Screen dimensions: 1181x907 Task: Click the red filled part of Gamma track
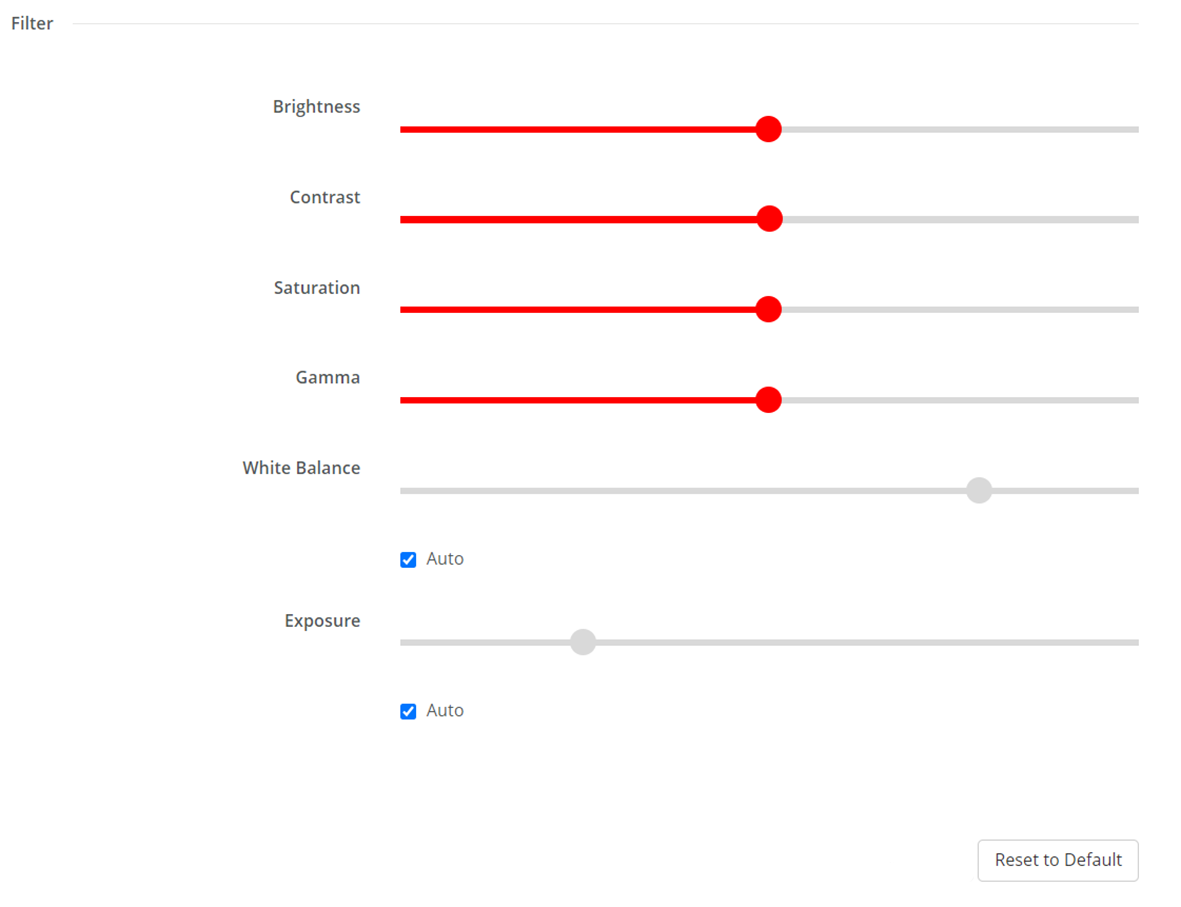pos(578,400)
